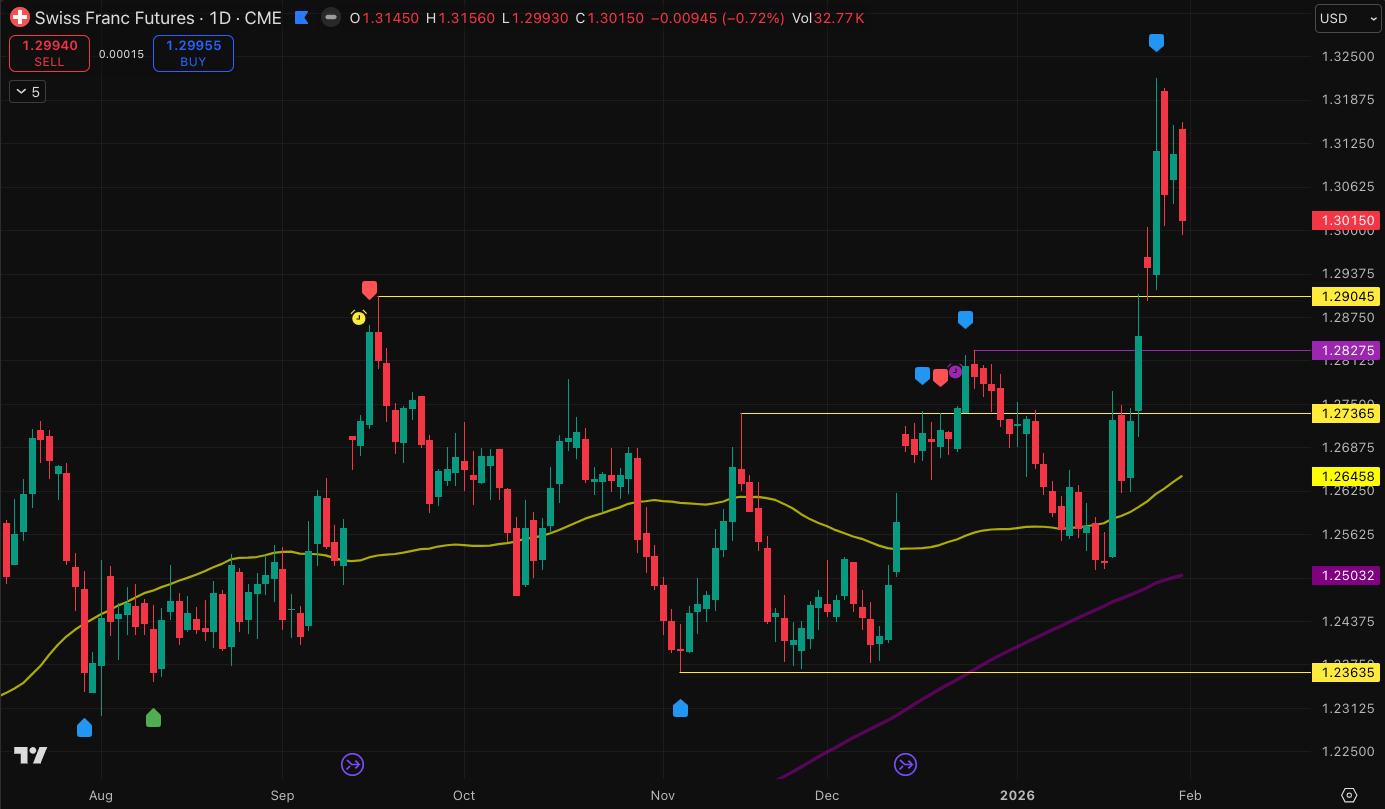Click the low price value 1.29930
This screenshot has height=809, width=1385.
(541, 18)
